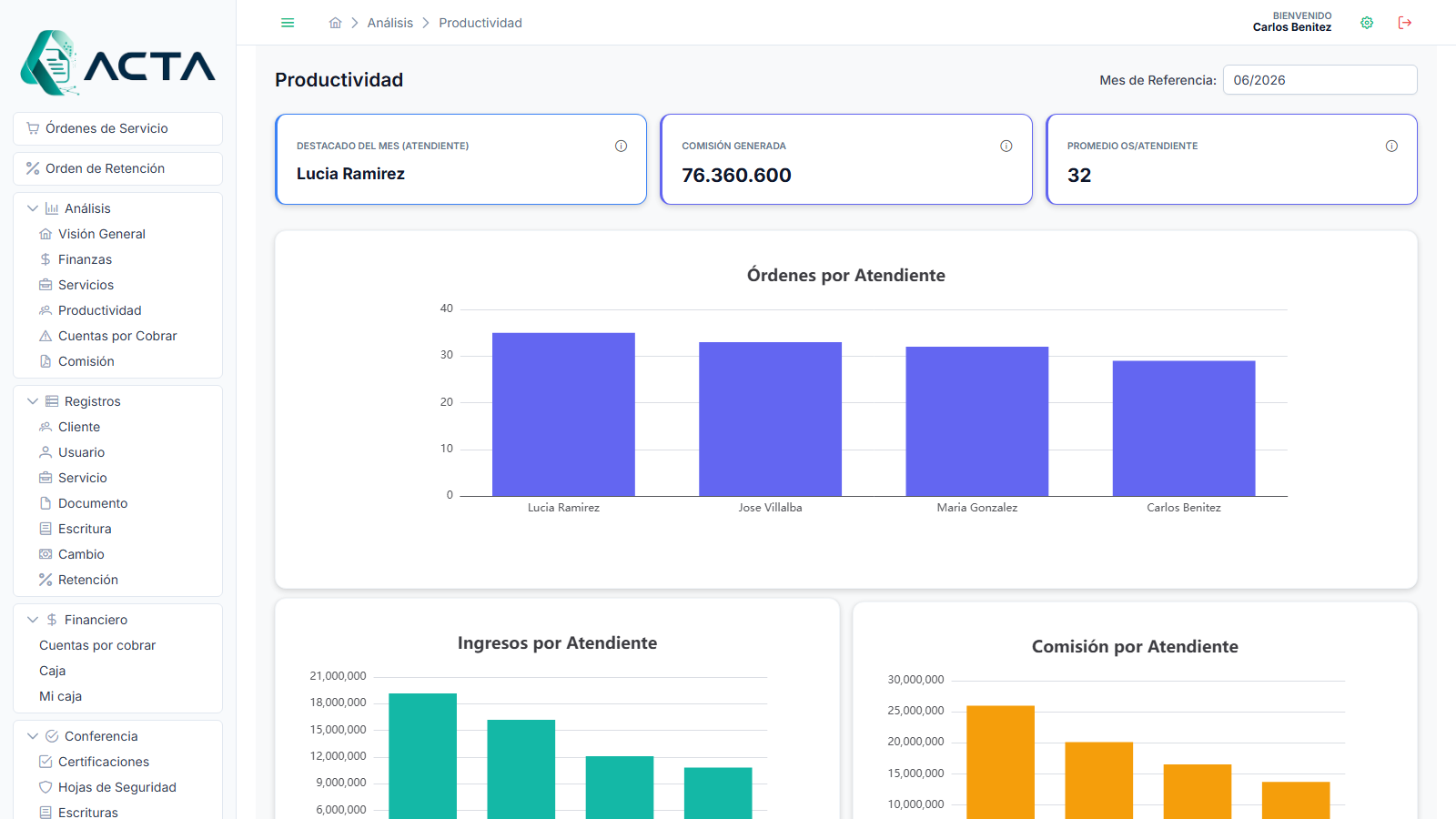Click the Escrituras item under Conferencia
The height and width of the screenshot is (819, 1456).
88,812
